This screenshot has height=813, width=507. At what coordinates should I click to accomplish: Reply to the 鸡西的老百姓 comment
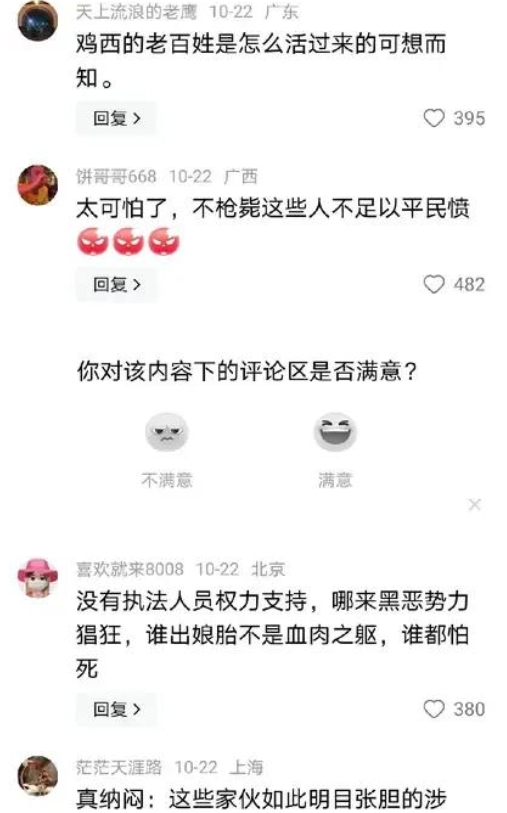point(116,118)
